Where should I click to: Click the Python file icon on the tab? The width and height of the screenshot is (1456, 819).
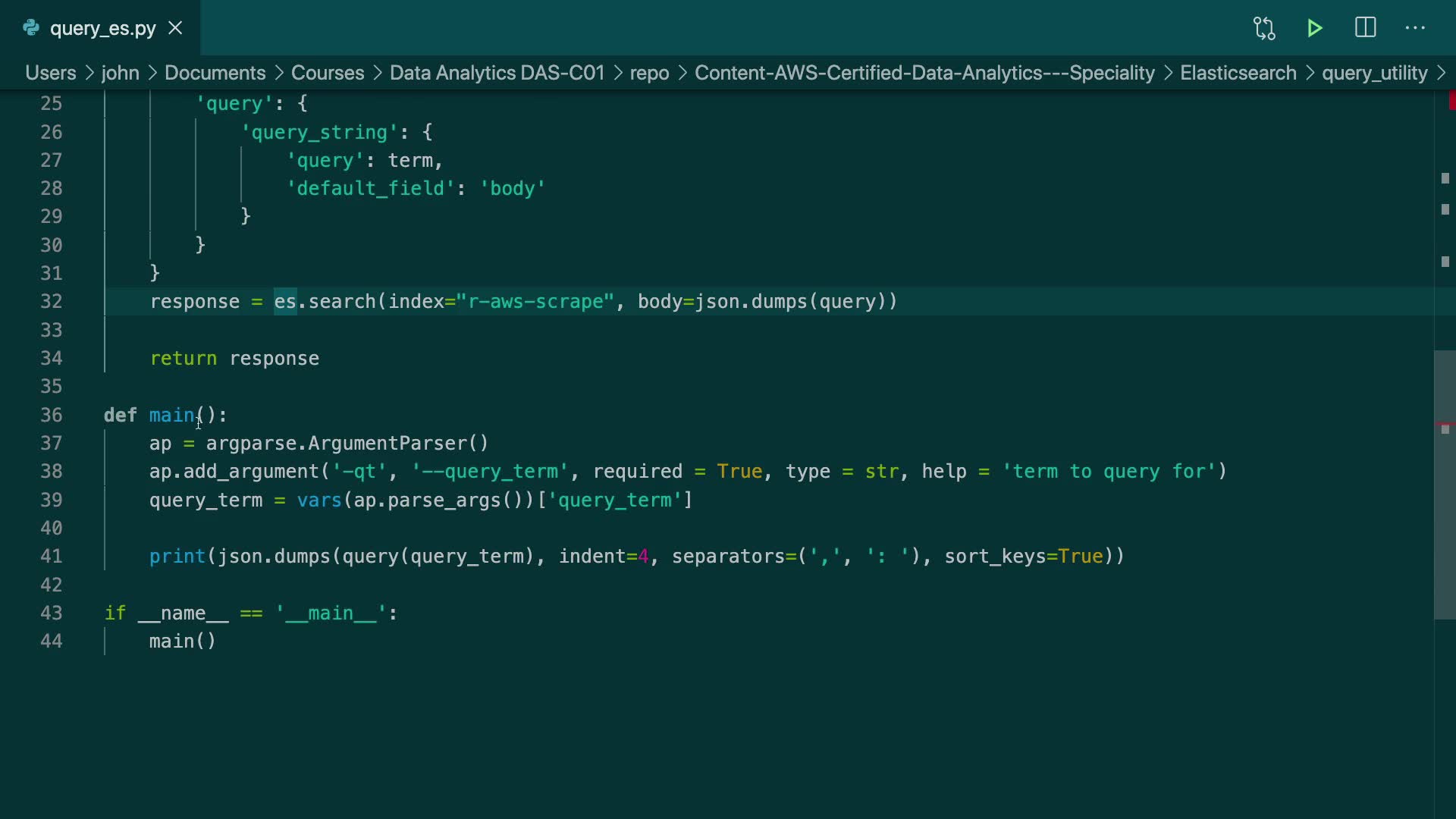point(31,28)
